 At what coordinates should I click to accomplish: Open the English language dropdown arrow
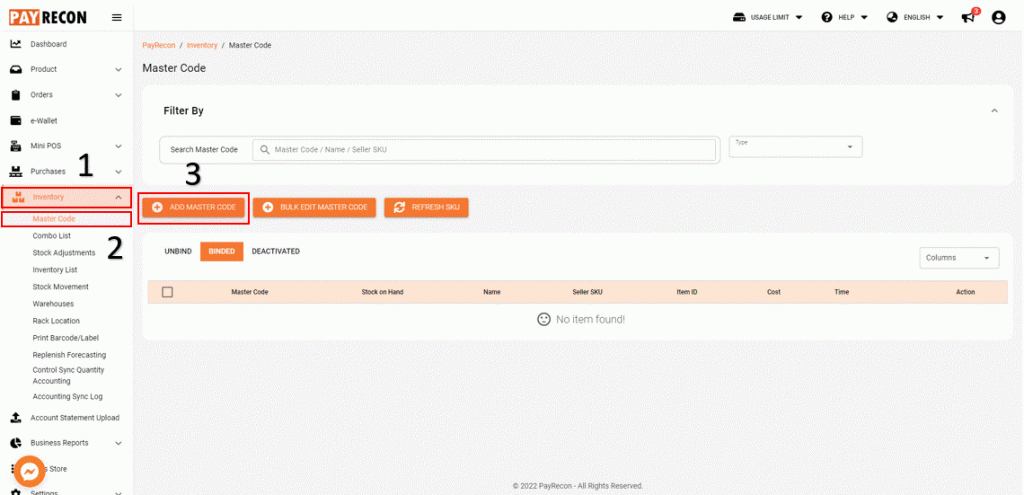[x=940, y=18]
